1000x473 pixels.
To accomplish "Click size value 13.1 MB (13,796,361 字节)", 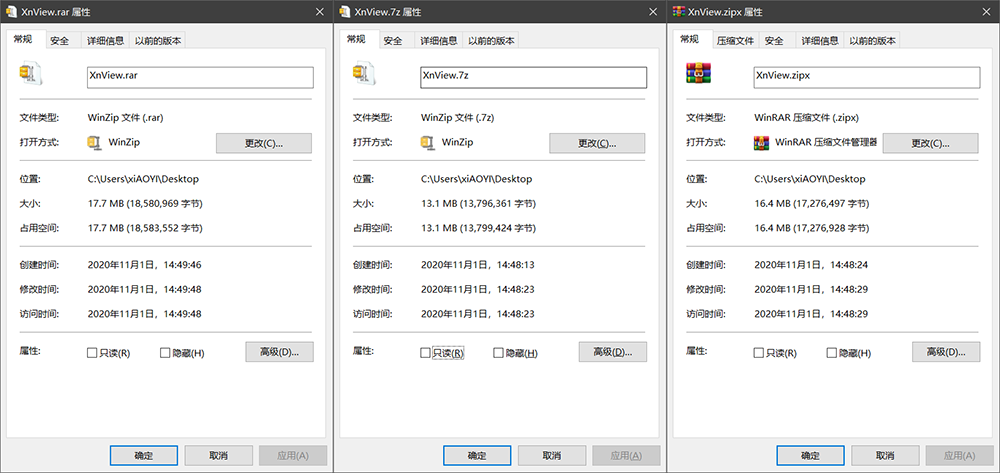I will (x=478, y=204).
